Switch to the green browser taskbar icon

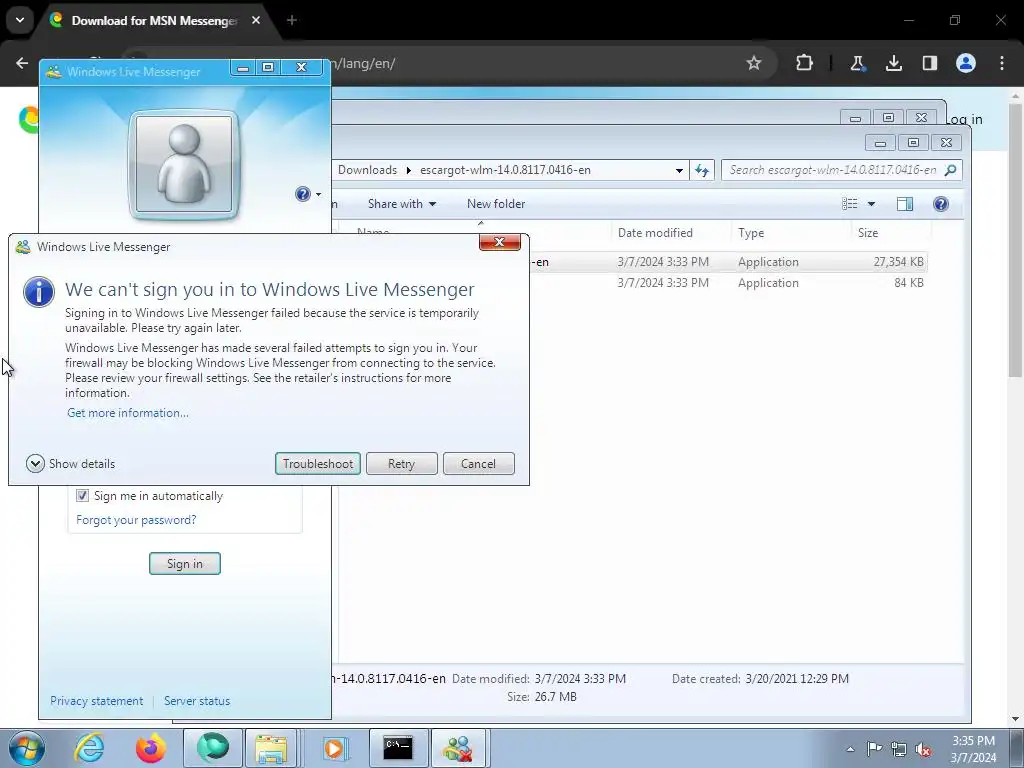tap(213, 748)
